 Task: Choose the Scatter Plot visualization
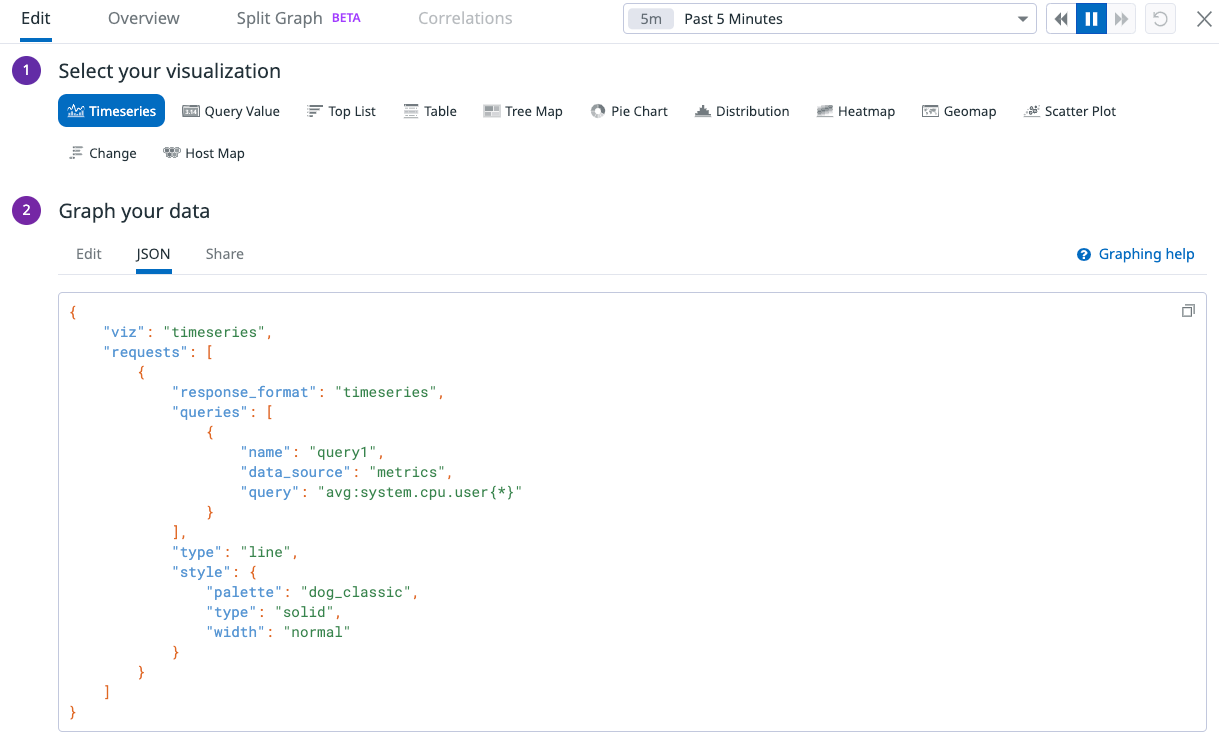click(x=1069, y=111)
